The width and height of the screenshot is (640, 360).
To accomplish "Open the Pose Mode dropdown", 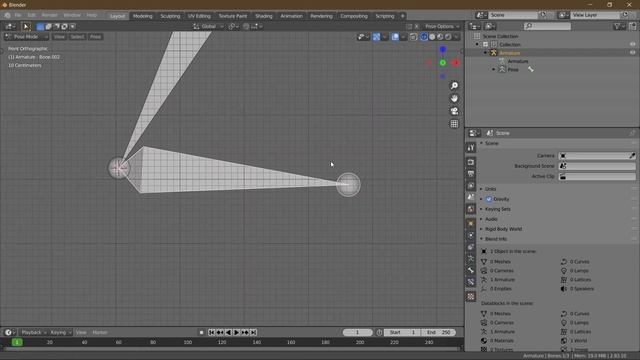I will (x=26, y=37).
